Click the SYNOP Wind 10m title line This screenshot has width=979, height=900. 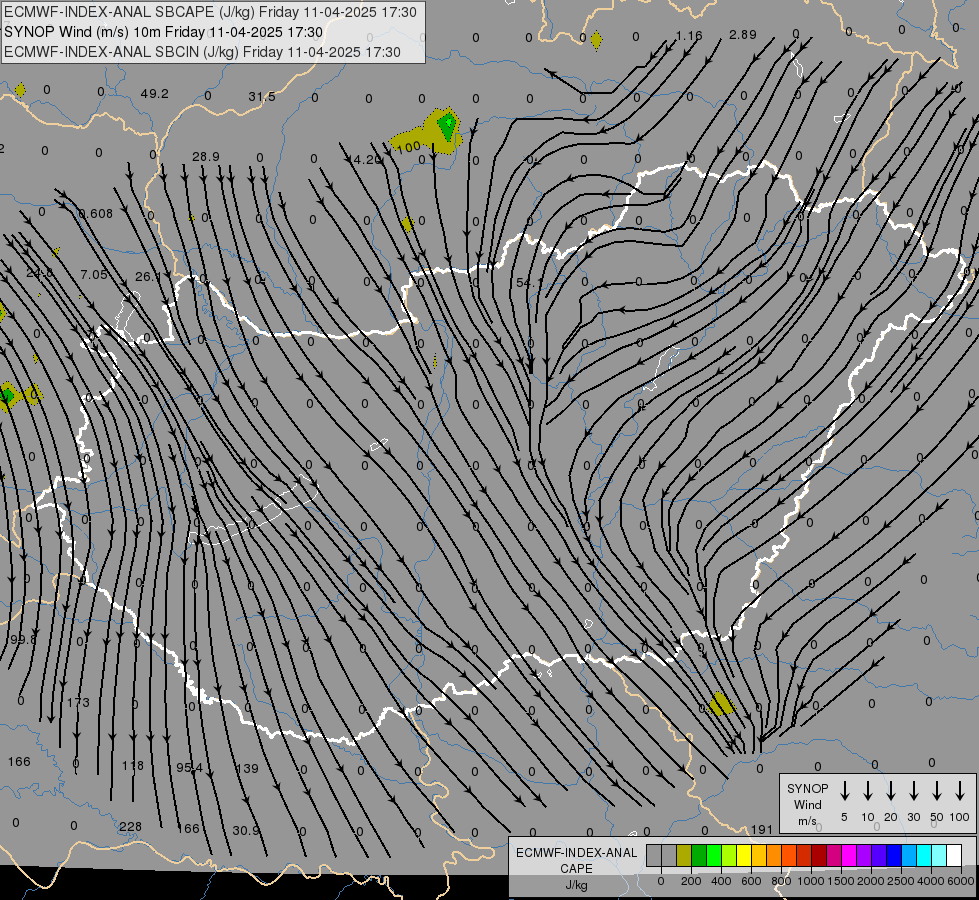[x=164, y=32]
